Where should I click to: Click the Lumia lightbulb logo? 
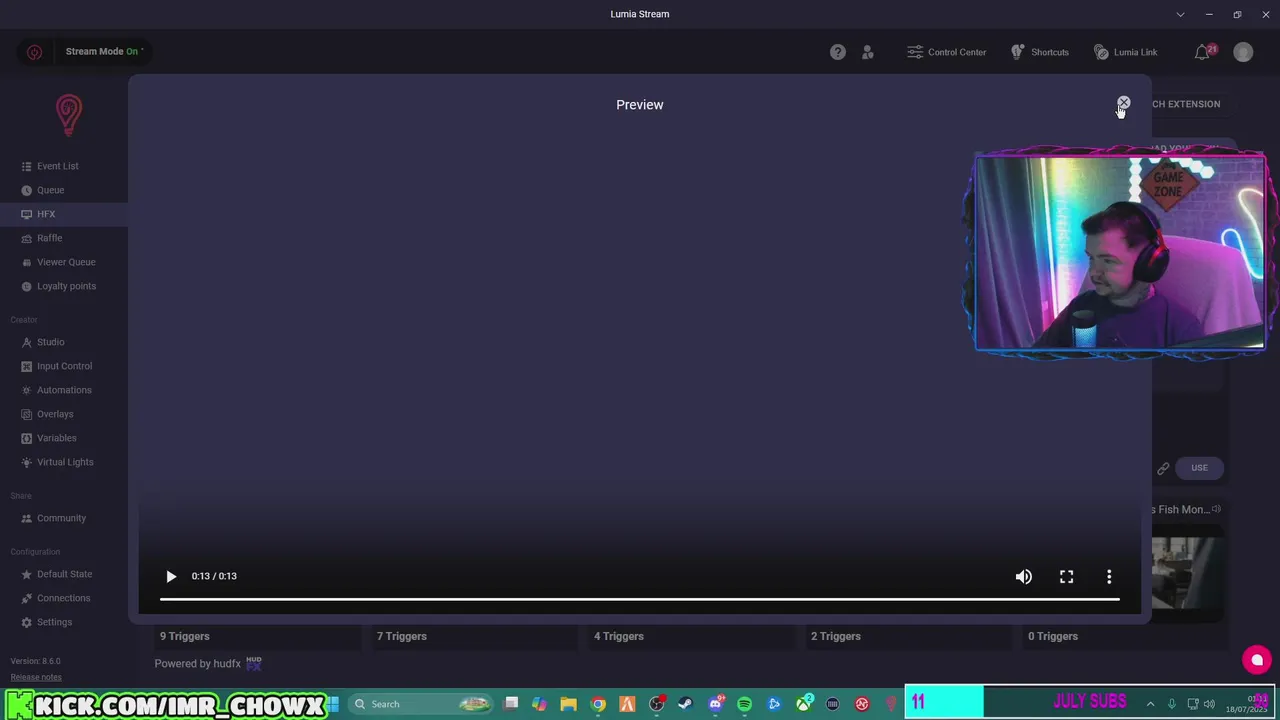pyautogui.click(x=68, y=115)
